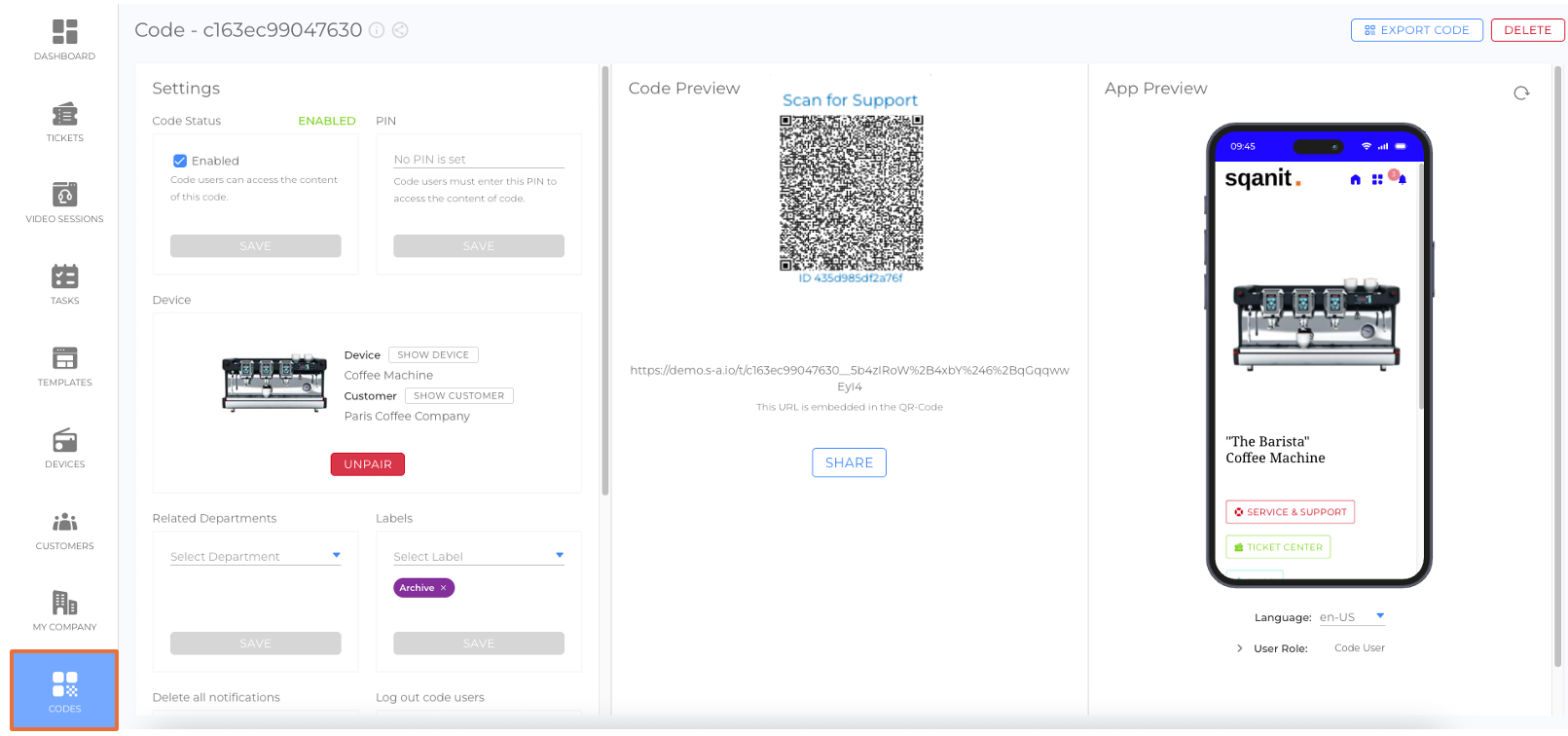Open the Tasks sidebar icon
Screen dimensions: 1568x736
64,284
